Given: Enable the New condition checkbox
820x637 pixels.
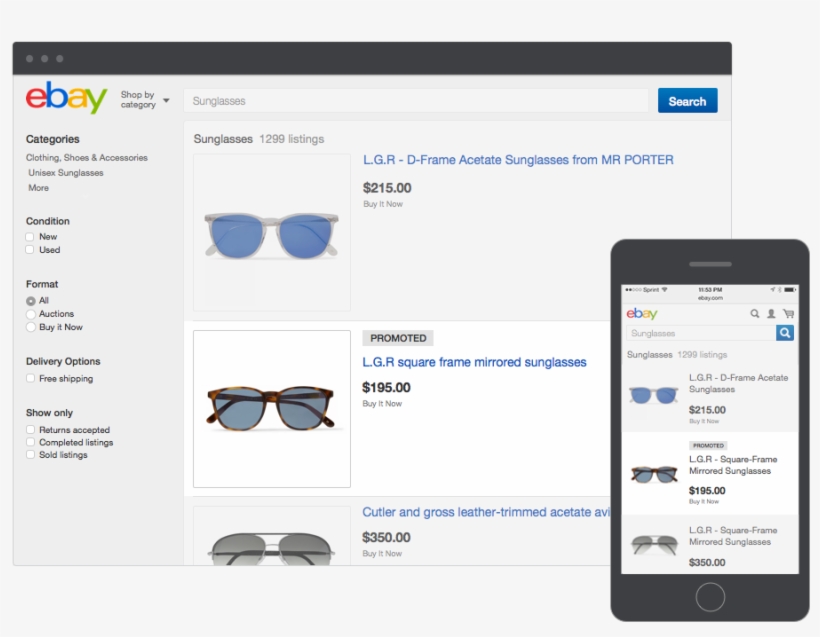Looking at the screenshot, I should coord(29,236).
